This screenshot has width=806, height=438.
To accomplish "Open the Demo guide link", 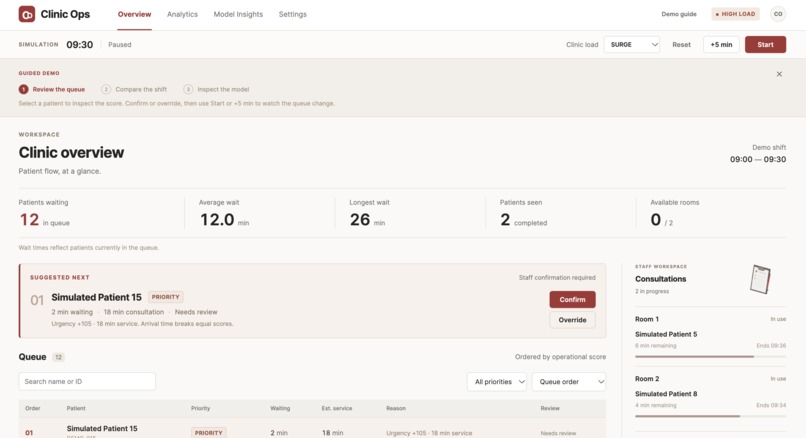I will click(x=679, y=14).
